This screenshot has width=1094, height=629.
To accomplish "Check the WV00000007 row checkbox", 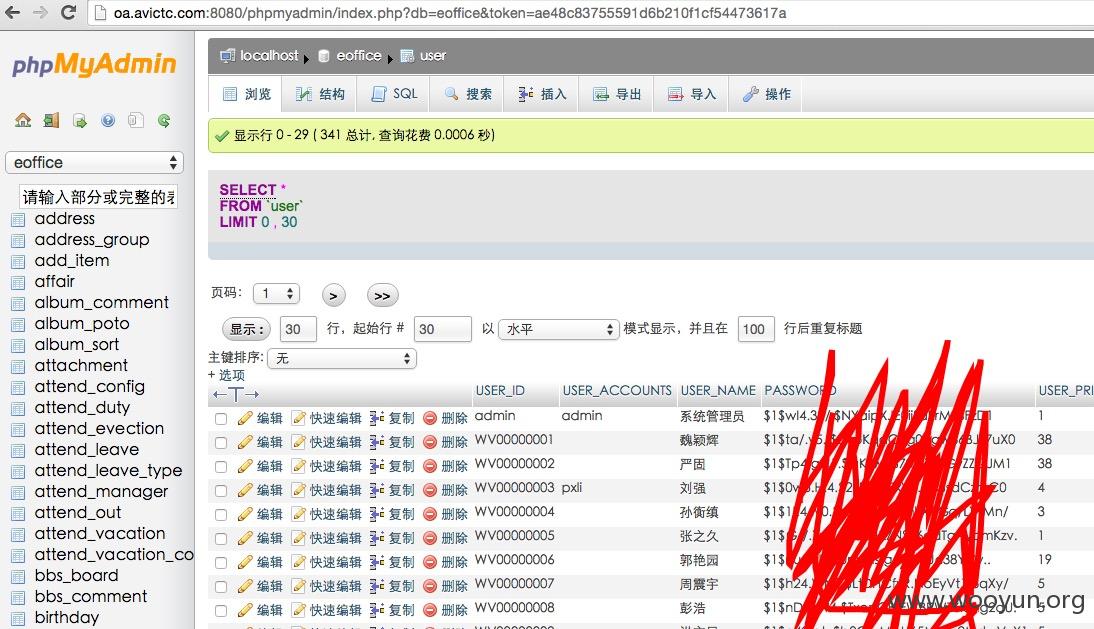I will (x=221, y=586).
